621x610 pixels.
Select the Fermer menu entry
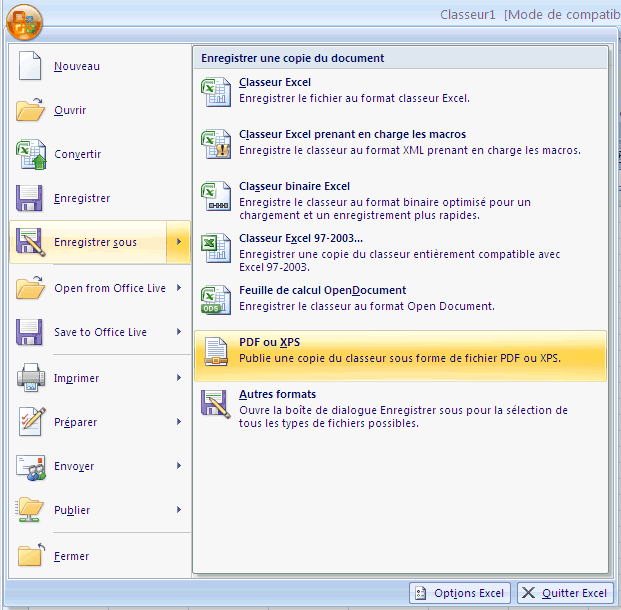(100, 555)
